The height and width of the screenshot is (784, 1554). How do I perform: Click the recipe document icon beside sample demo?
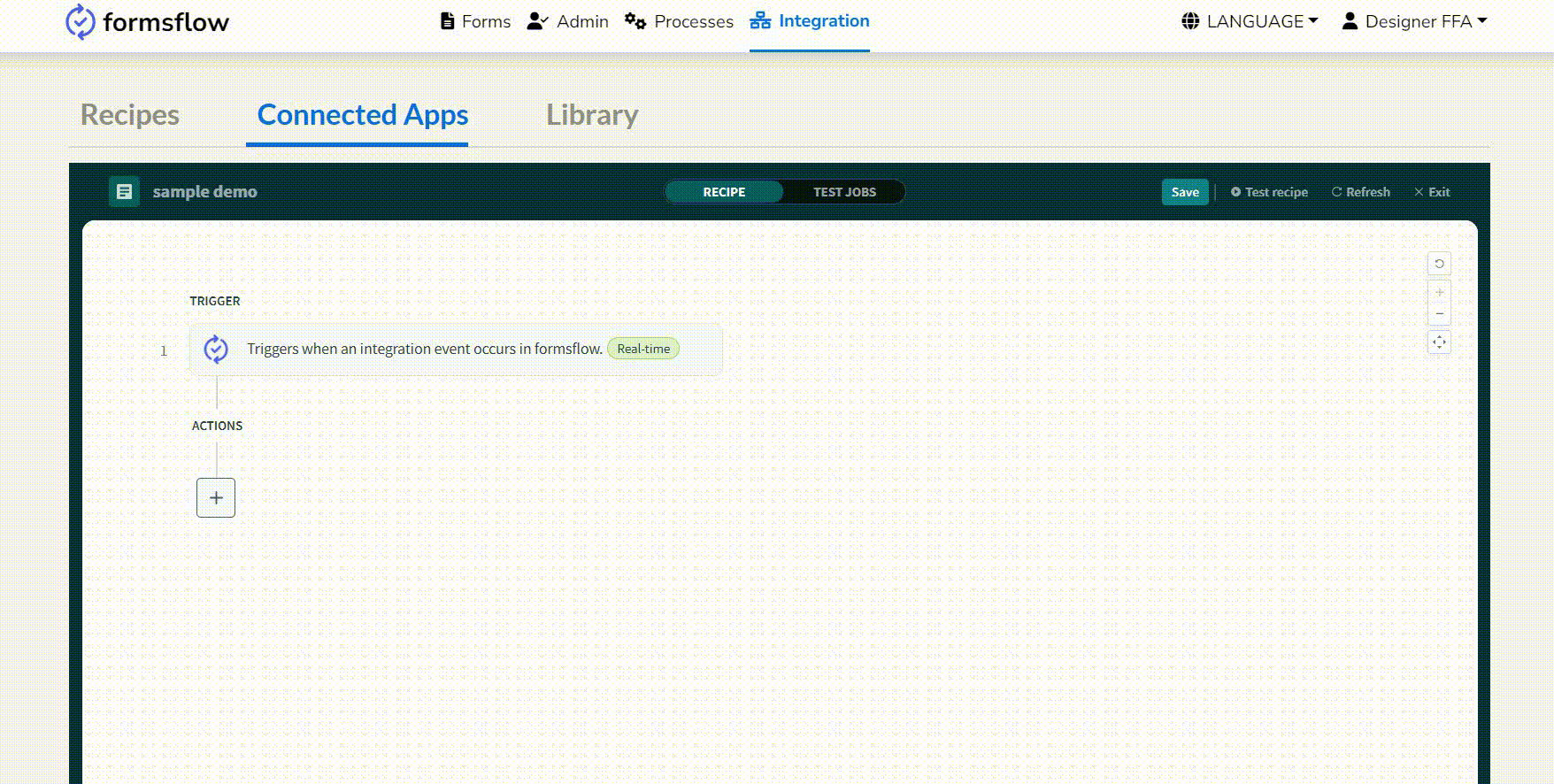tap(124, 191)
